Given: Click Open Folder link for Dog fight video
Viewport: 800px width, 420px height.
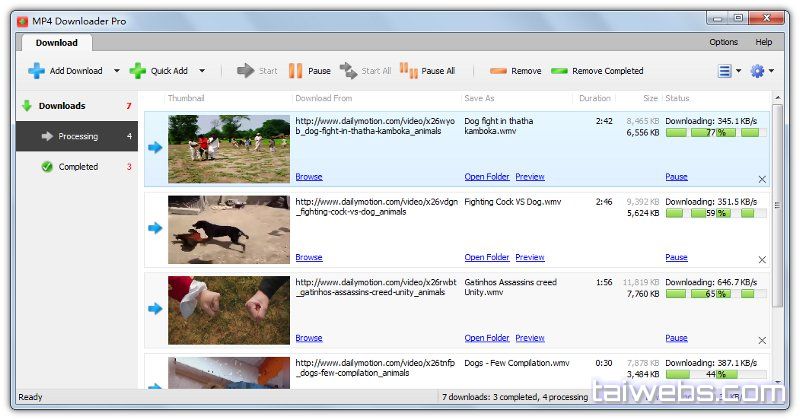Looking at the screenshot, I should tap(487, 177).
